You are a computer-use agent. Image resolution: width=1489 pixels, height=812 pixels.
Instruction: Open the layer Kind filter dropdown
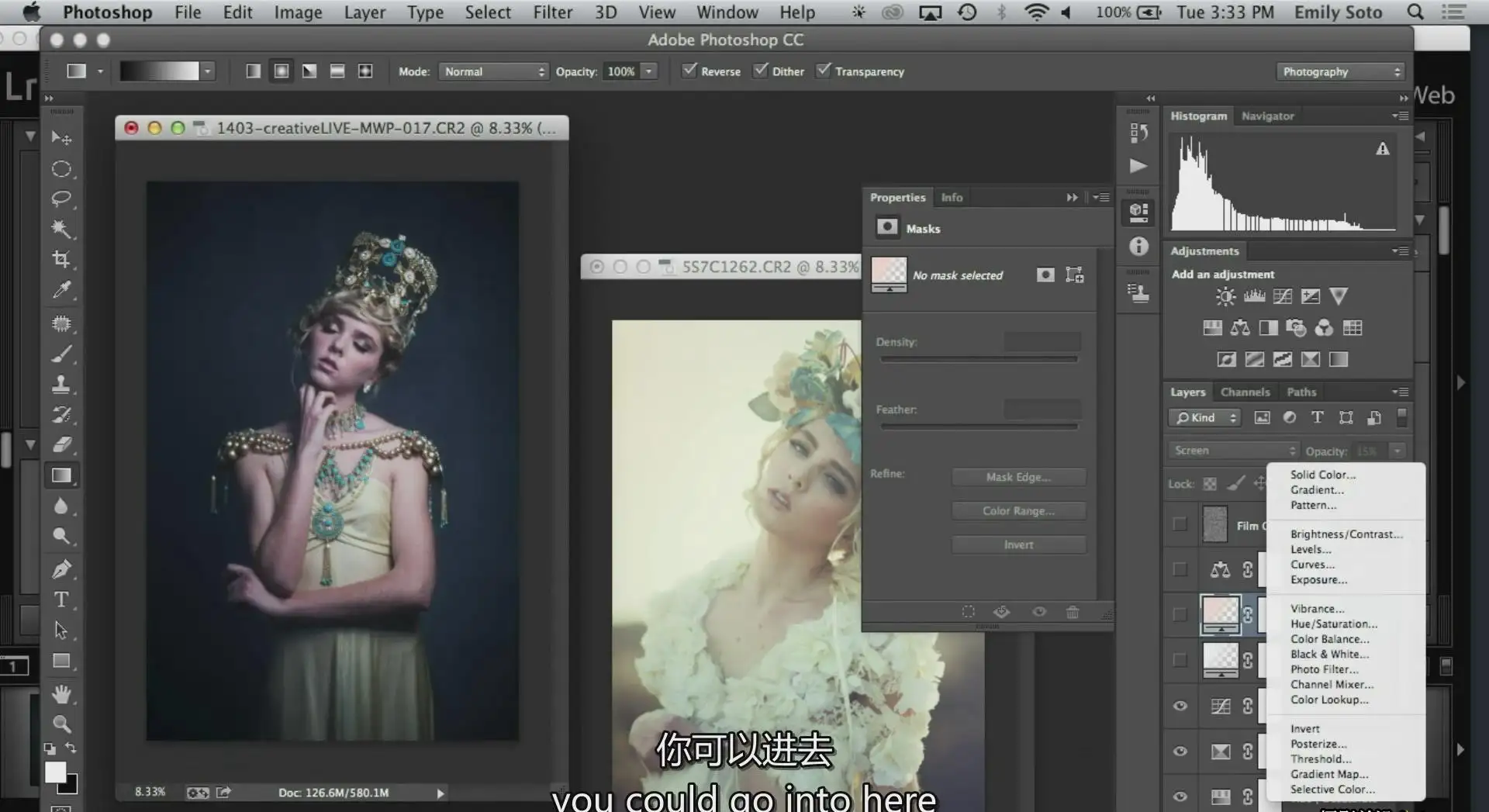coord(1204,418)
